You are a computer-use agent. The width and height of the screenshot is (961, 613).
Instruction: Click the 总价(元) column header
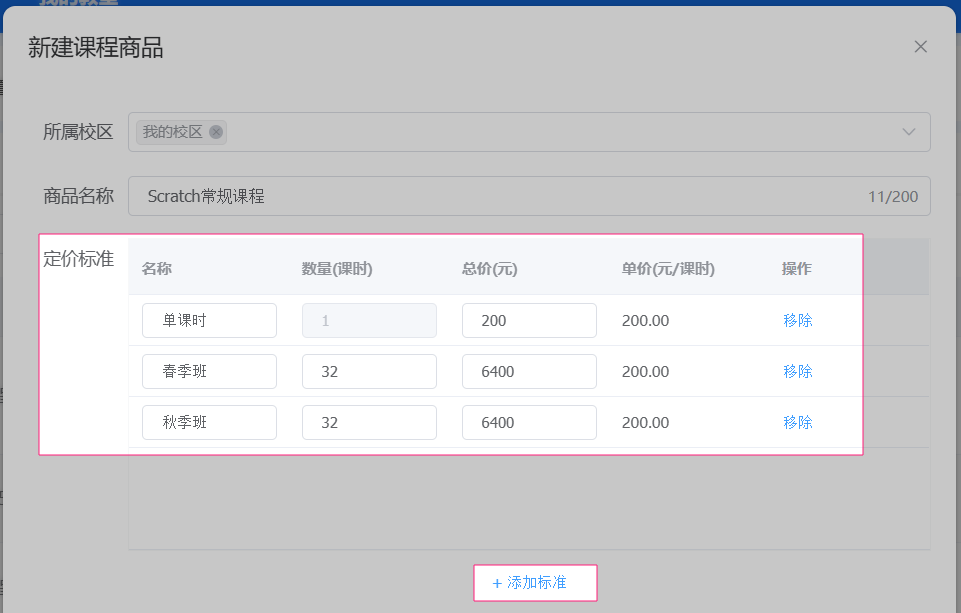click(490, 268)
